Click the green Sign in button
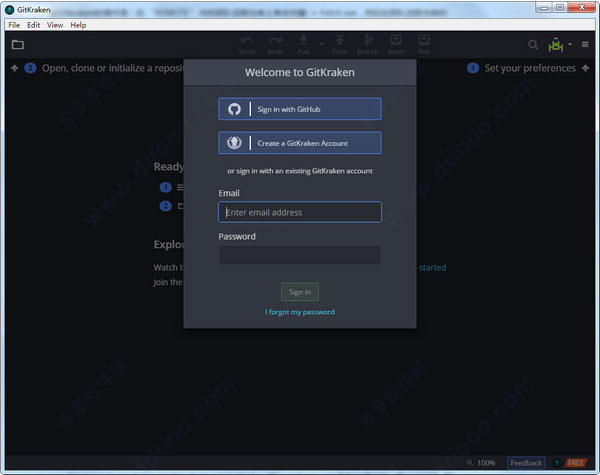Image resolution: width=600 pixels, height=475 pixels. (300, 292)
